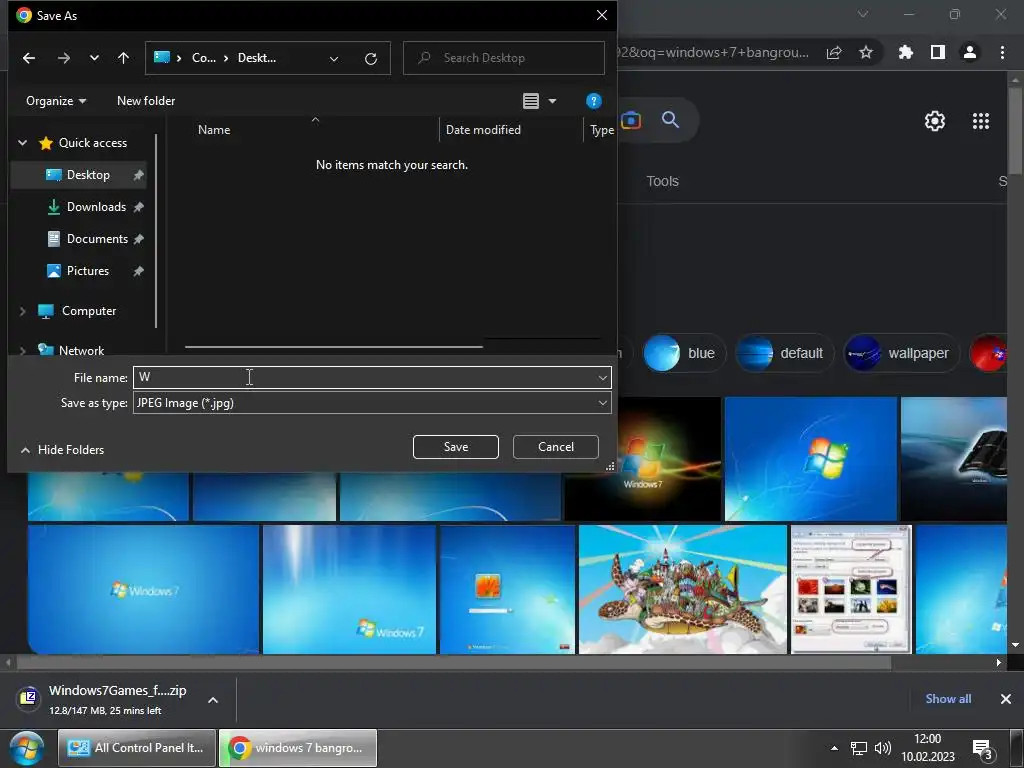The width and height of the screenshot is (1024, 768).
Task: Open volume speaker tray icon
Action: 883,748
